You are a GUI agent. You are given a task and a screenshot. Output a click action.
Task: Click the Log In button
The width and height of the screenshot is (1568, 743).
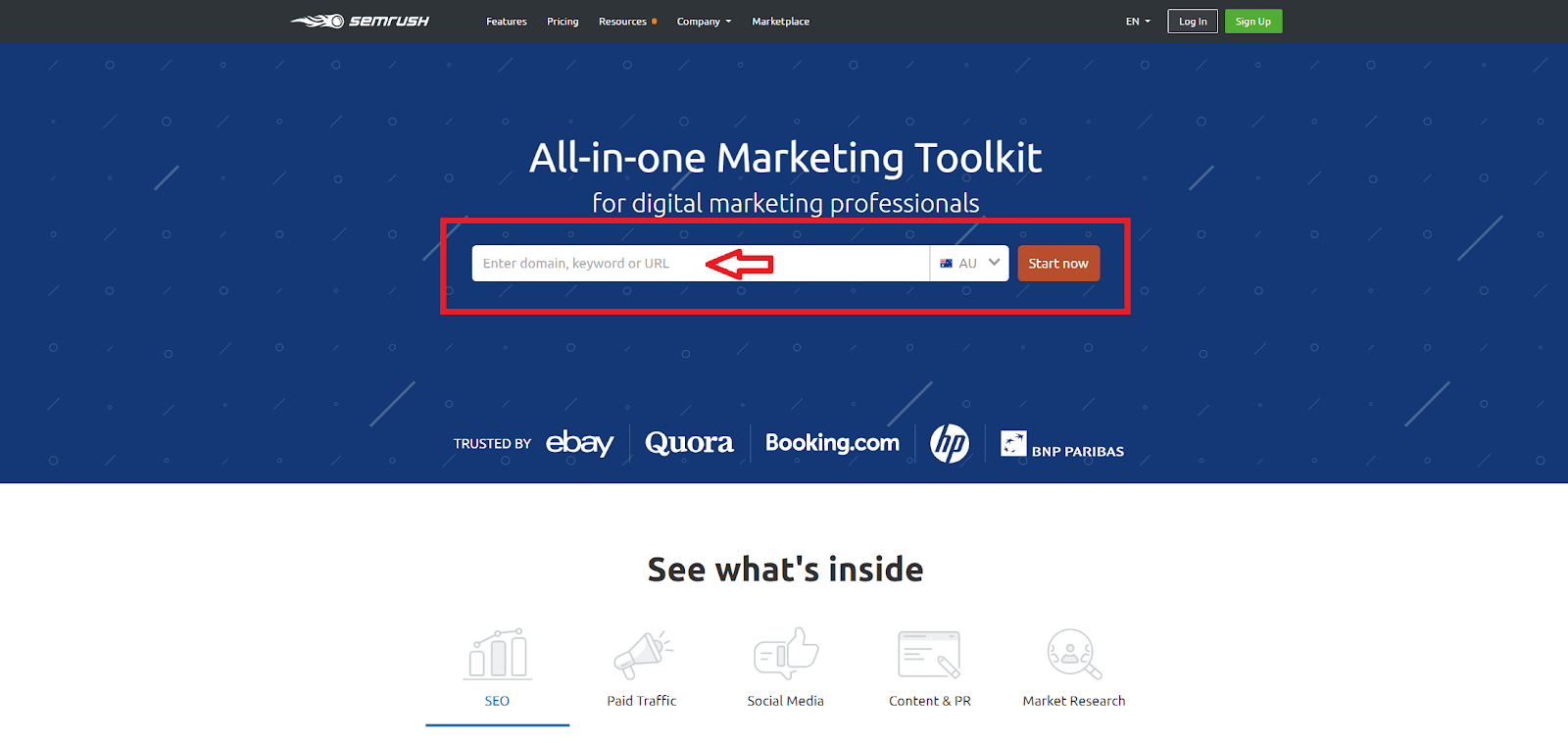tap(1193, 22)
